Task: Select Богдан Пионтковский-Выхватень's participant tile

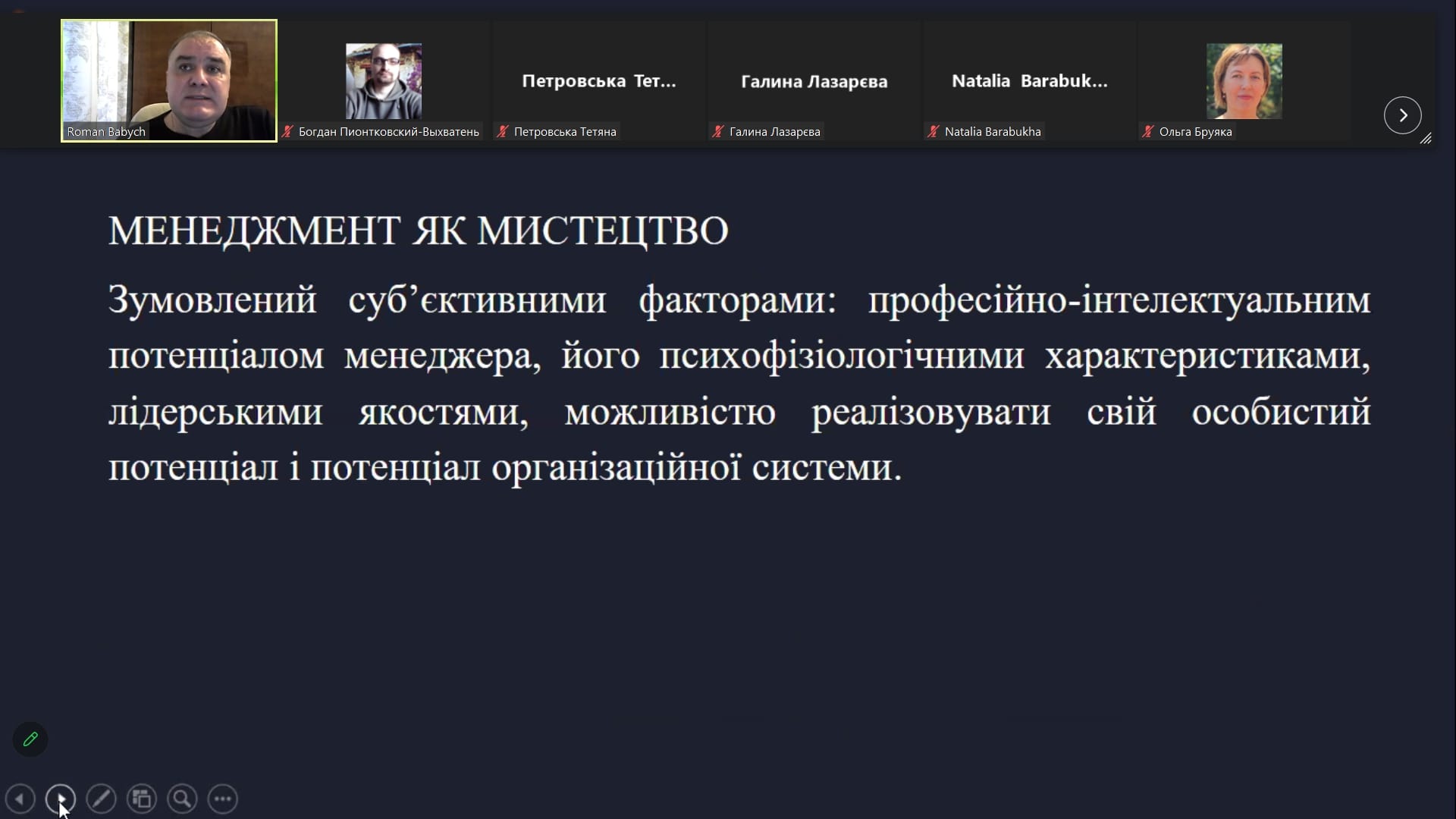Action: [384, 81]
